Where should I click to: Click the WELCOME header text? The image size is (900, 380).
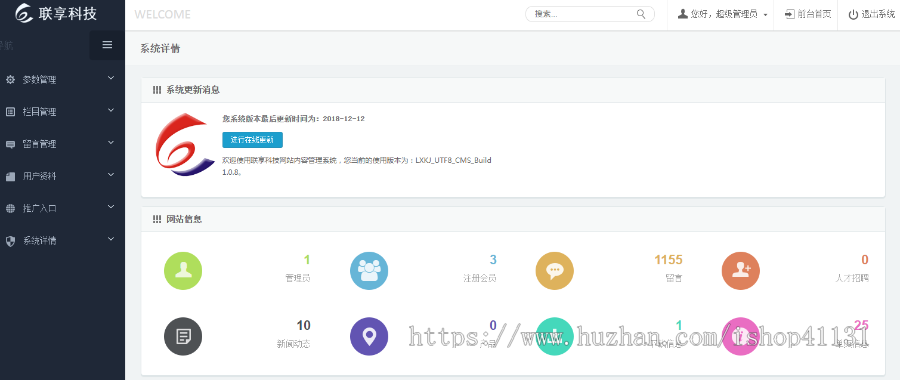pyautogui.click(x=162, y=15)
